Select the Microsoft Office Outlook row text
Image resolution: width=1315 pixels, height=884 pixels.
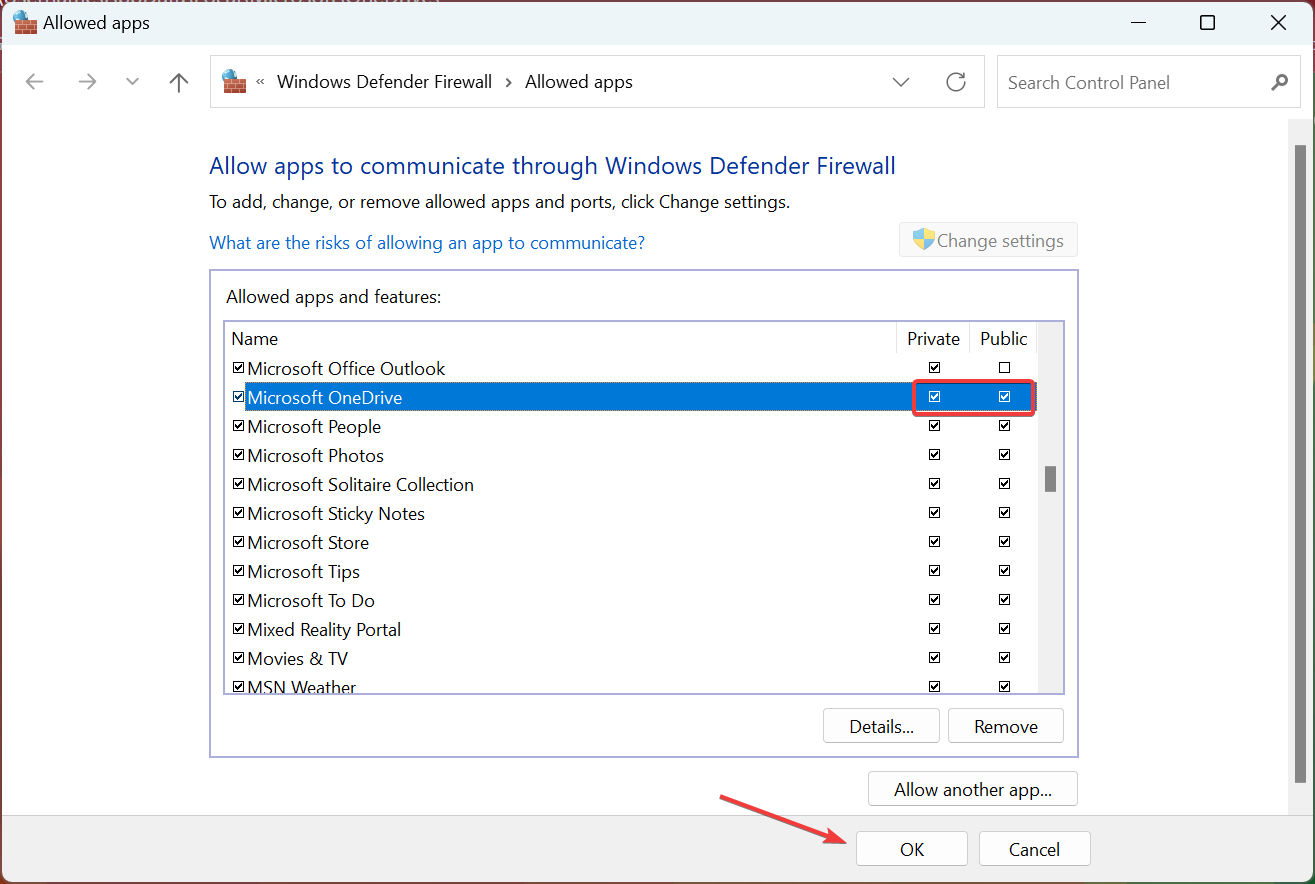click(346, 369)
